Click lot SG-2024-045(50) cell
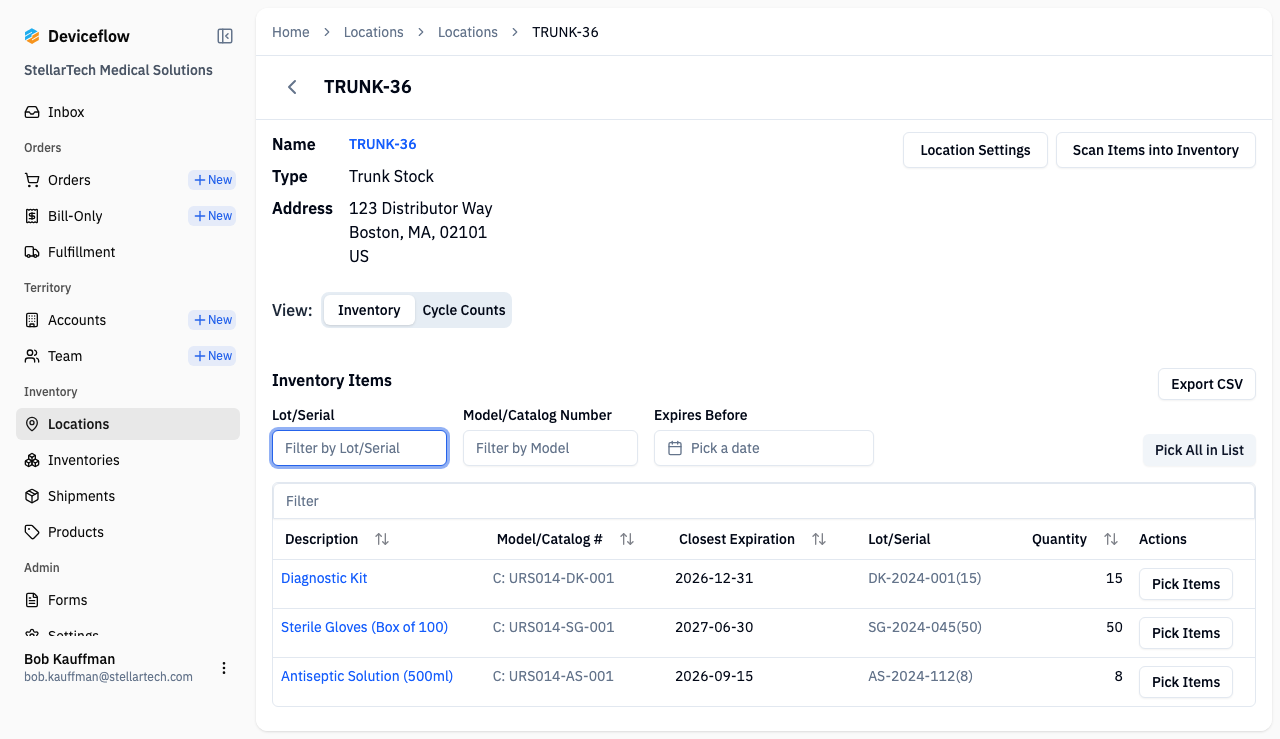 coord(925,627)
